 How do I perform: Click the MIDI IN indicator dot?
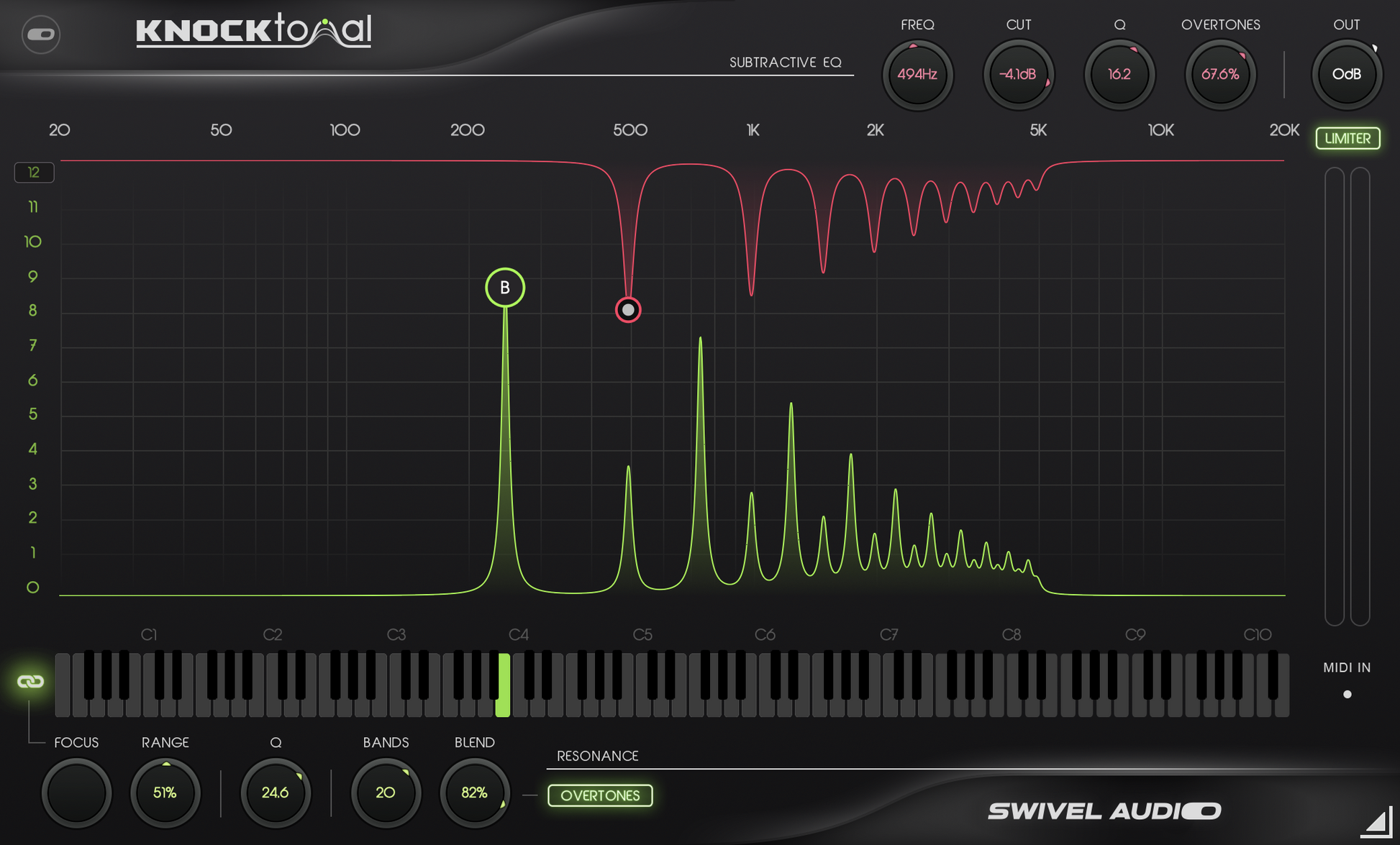point(1347,694)
